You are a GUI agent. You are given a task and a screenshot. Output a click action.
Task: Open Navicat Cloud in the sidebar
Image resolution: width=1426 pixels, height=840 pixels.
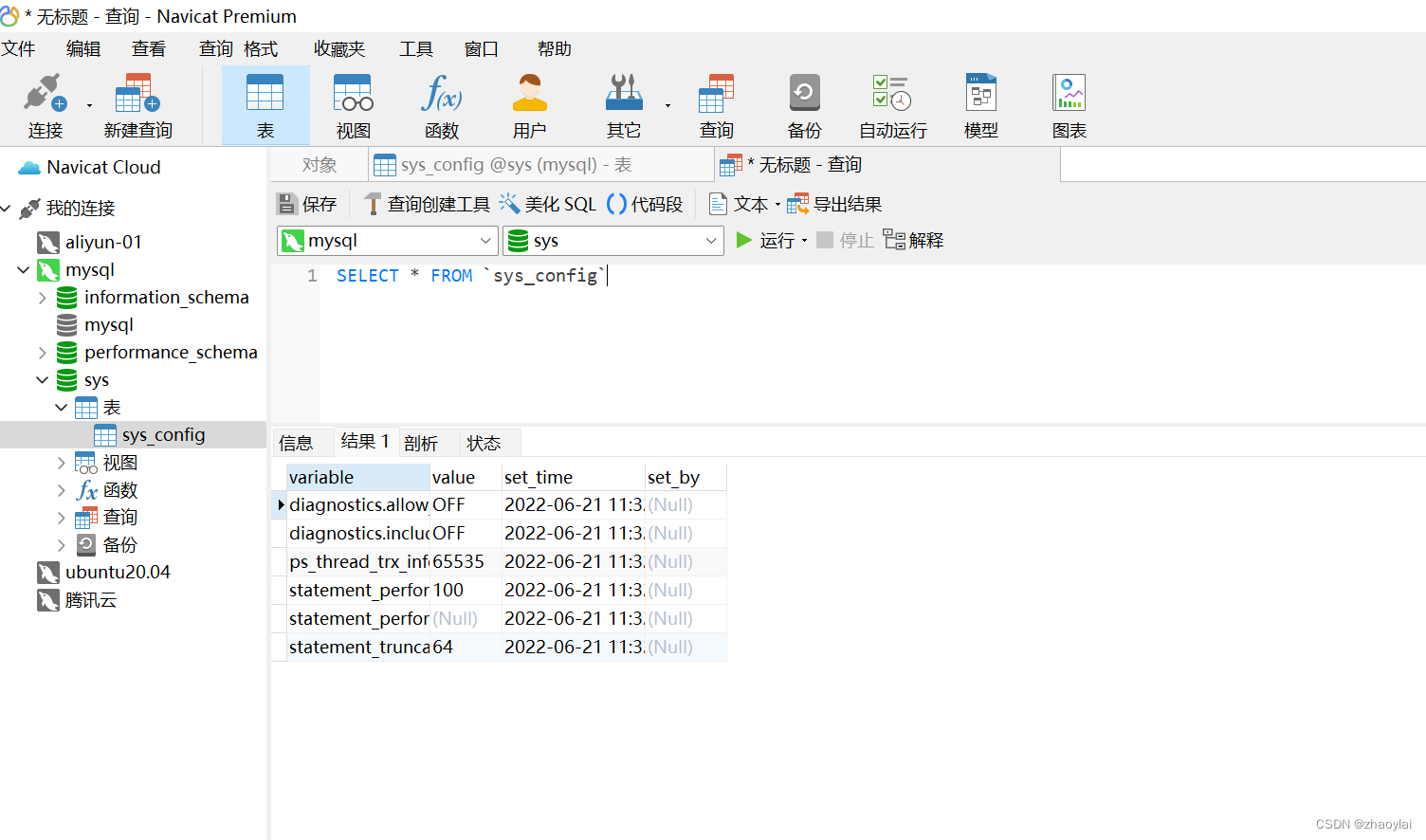pyautogui.click(x=89, y=168)
